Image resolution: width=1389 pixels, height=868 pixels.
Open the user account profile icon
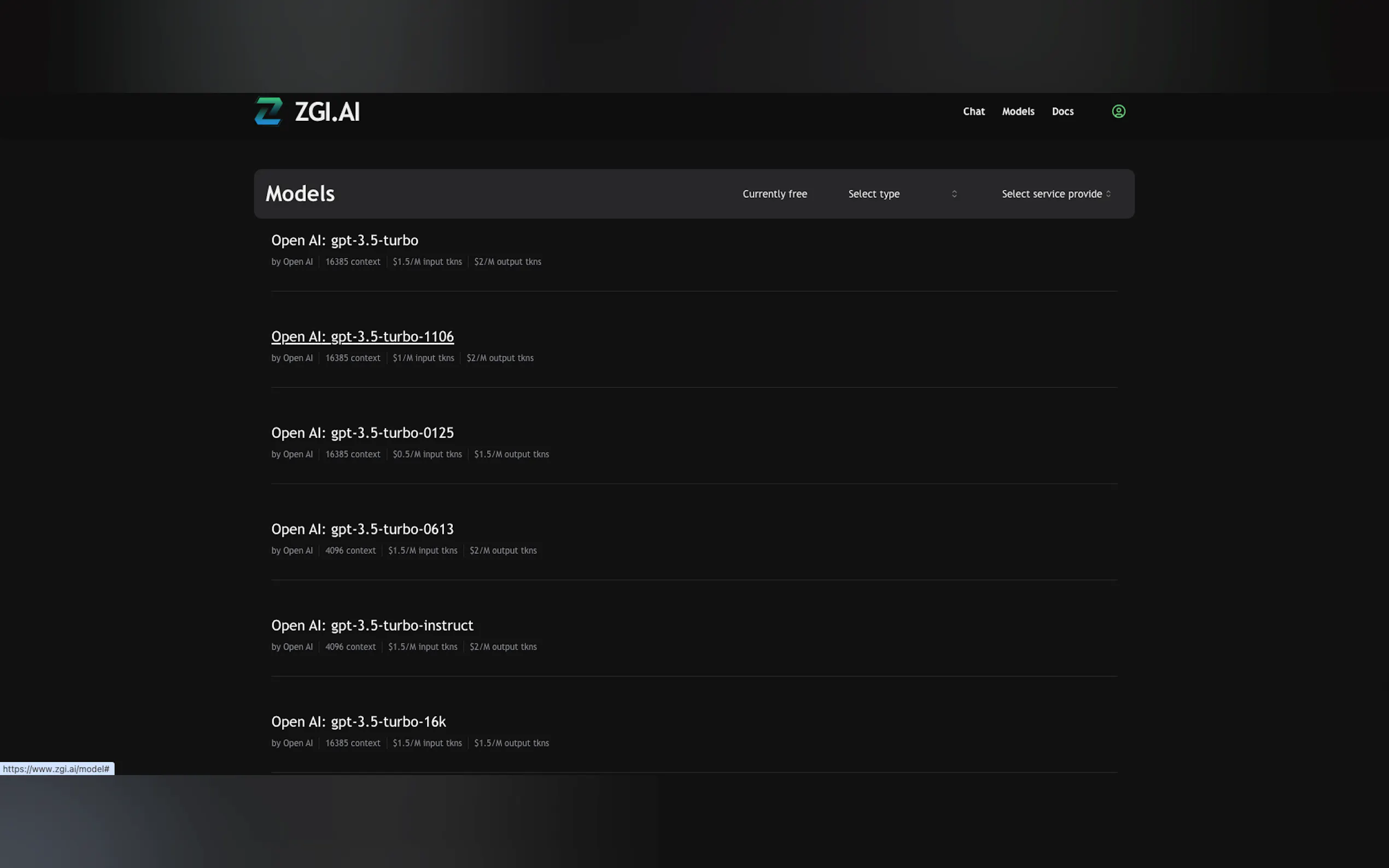tap(1118, 112)
